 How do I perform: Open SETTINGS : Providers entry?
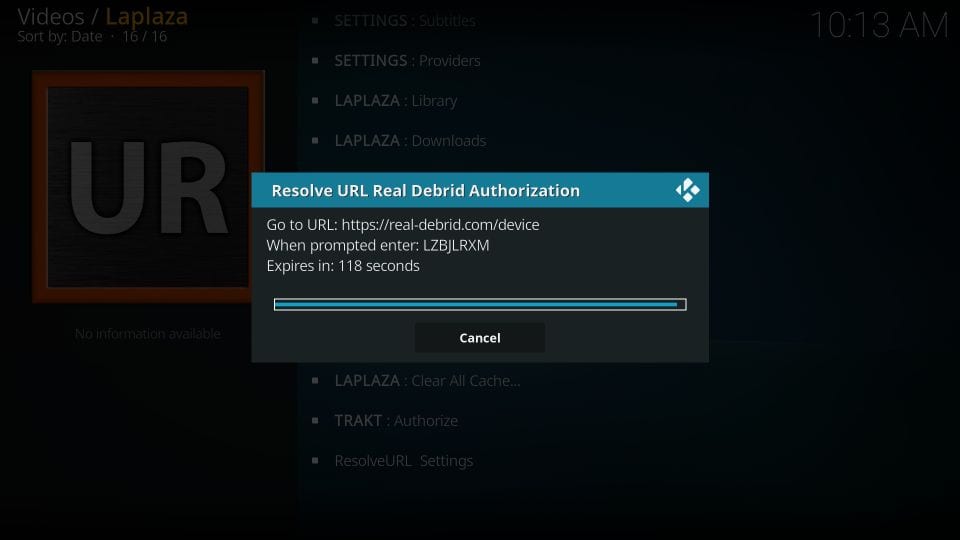(407, 61)
